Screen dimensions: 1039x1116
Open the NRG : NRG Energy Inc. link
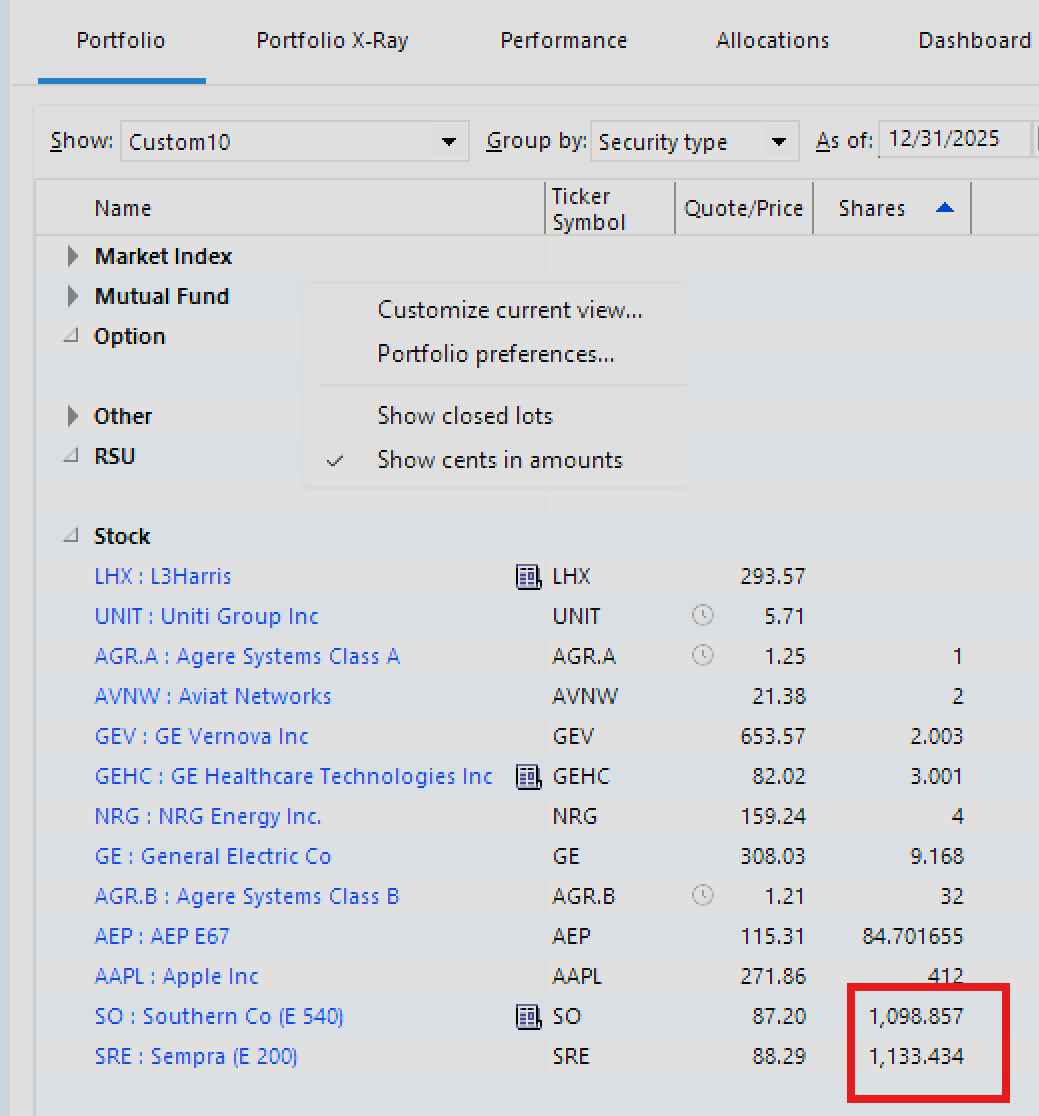[x=208, y=816]
